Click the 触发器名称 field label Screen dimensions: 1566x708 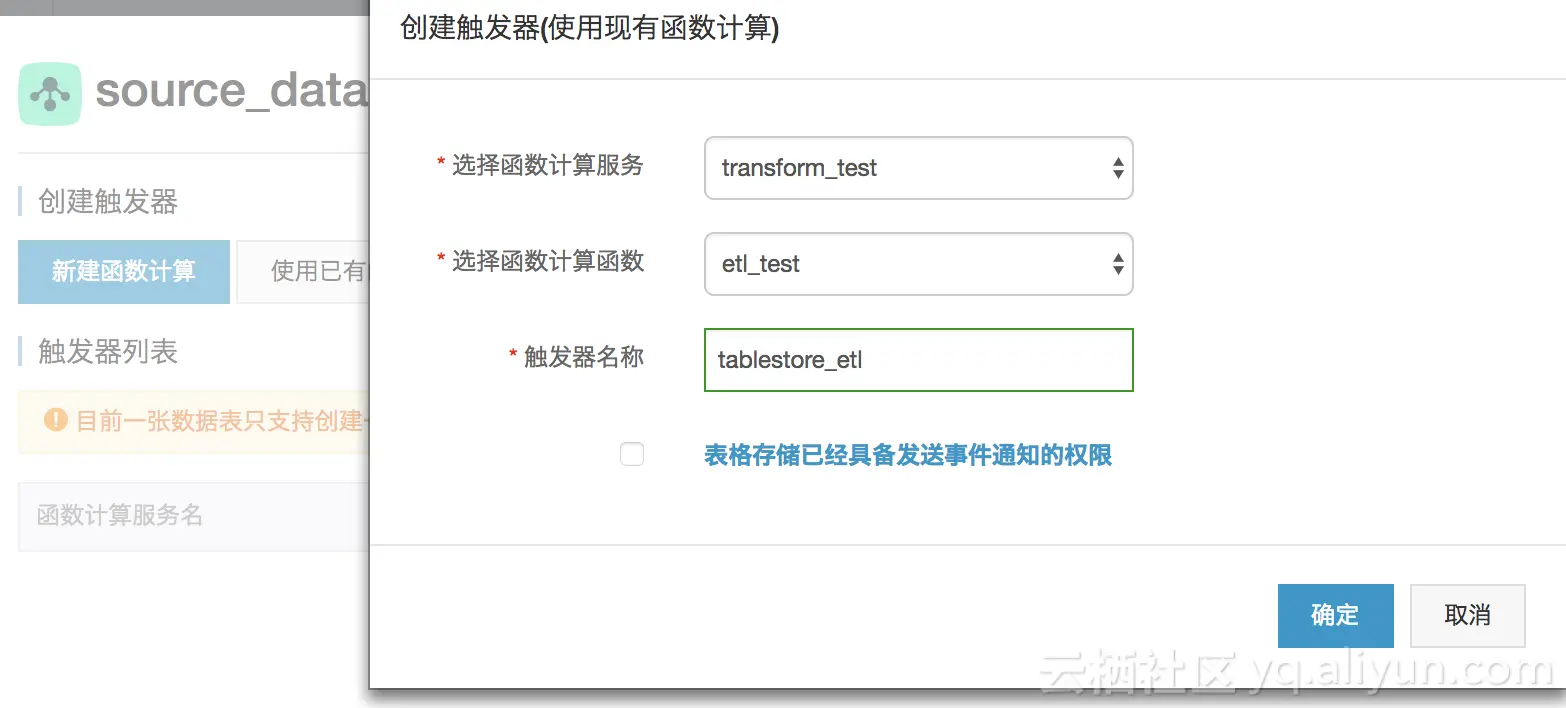tap(583, 357)
